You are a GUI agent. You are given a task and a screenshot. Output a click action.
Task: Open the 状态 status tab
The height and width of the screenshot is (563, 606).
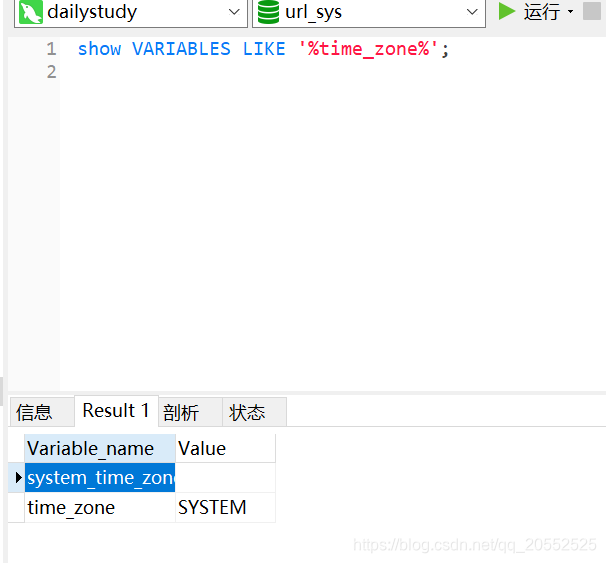(255, 412)
